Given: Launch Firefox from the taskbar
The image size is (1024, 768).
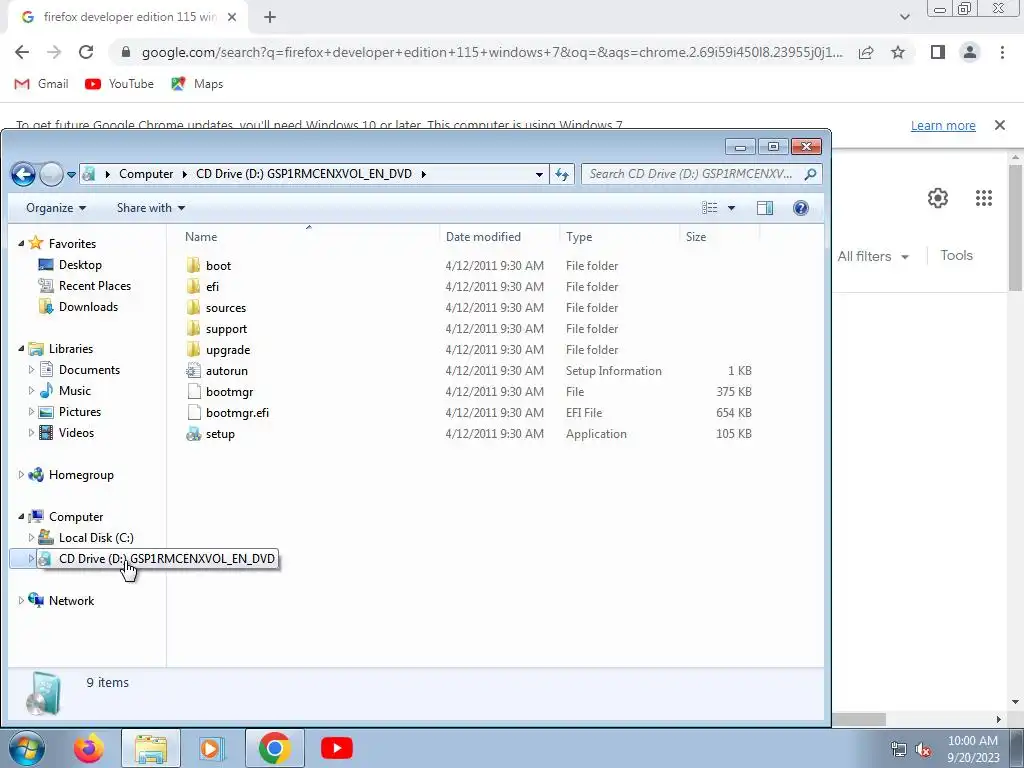Looking at the screenshot, I should [89, 748].
